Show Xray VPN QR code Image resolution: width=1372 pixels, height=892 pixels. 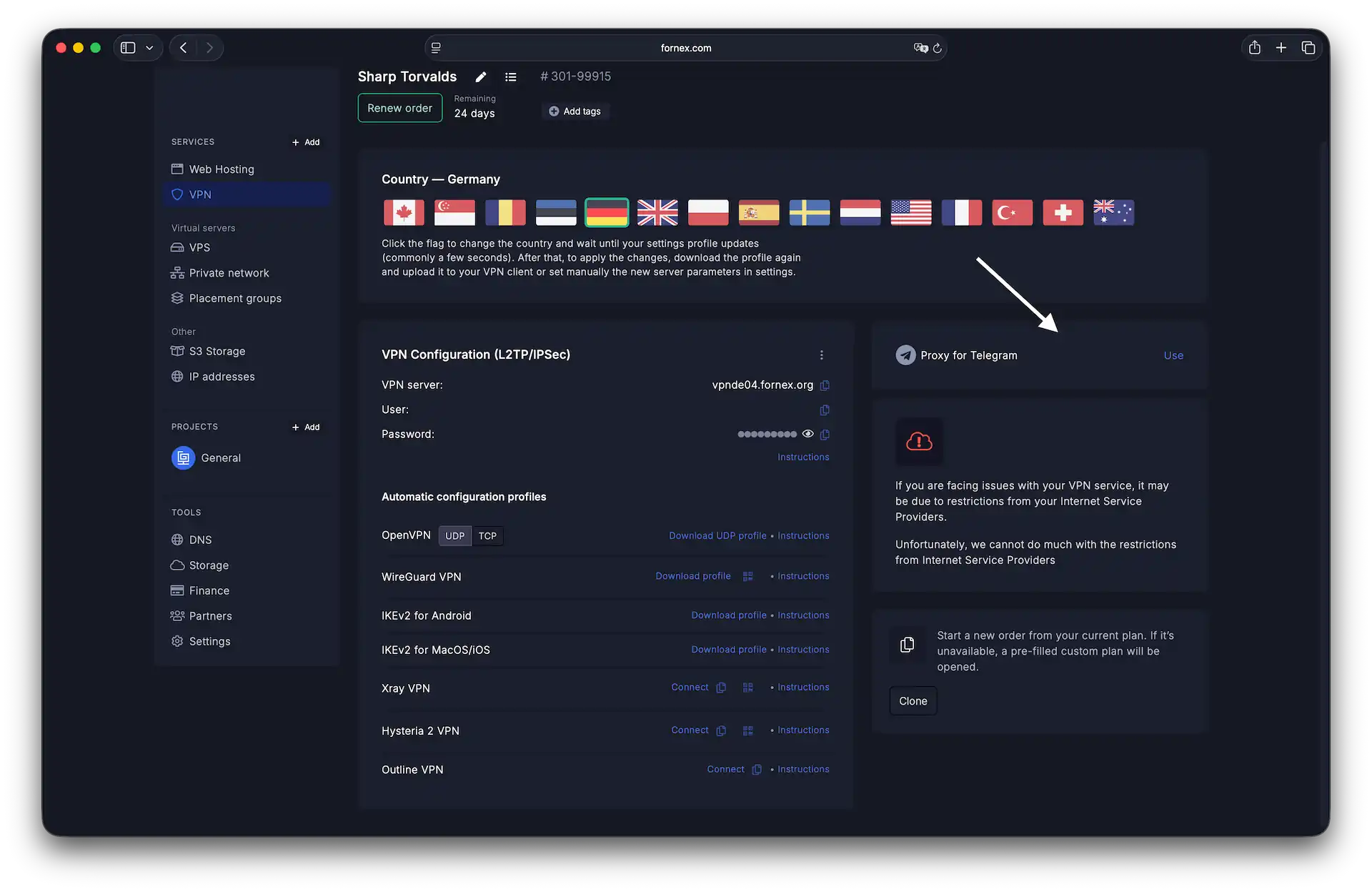pos(748,688)
